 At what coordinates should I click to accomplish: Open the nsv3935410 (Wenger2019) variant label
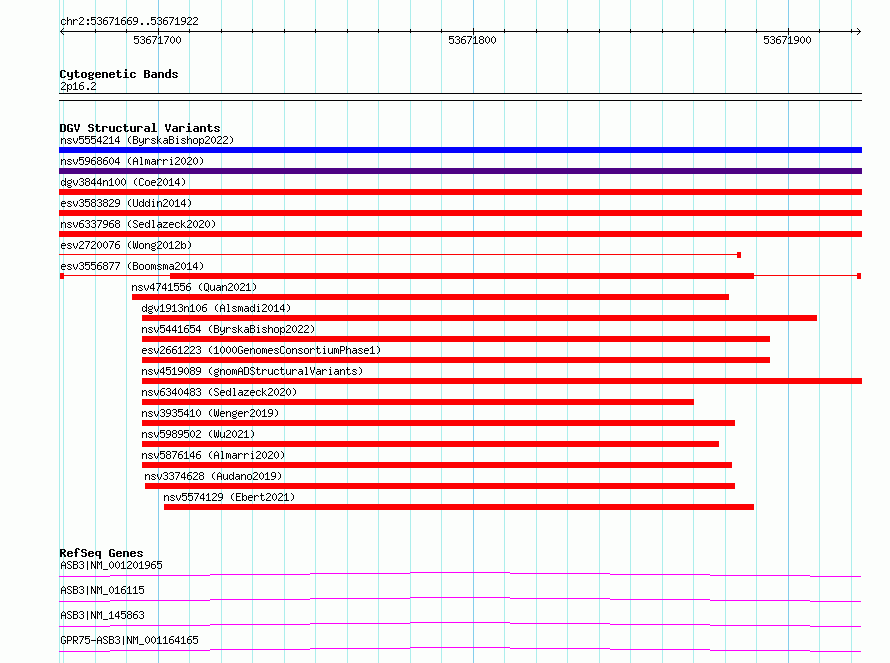(x=210, y=413)
